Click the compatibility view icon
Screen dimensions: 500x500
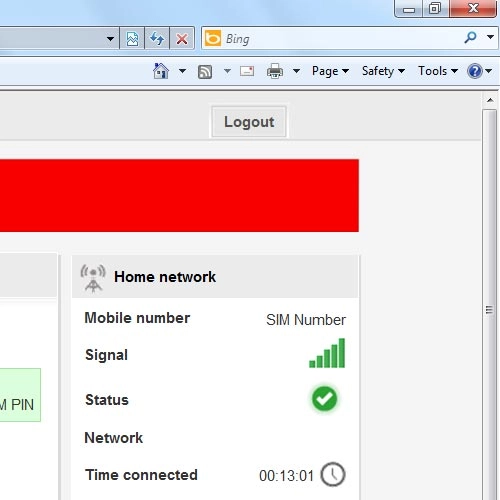click(x=132, y=39)
